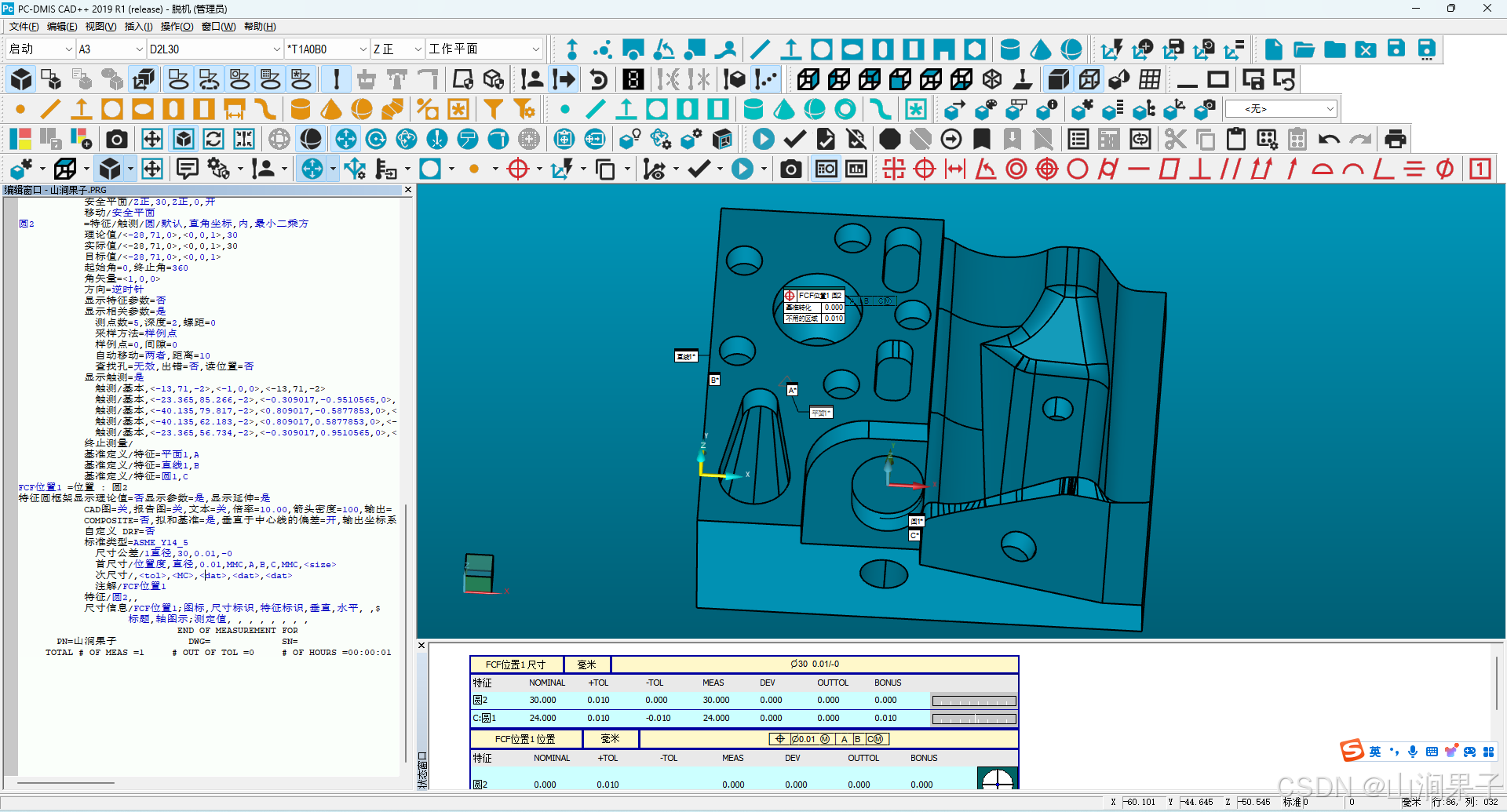Image resolution: width=1507 pixels, height=812 pixels.
Task: Select the Symmetry dimension tool
Action: coord(1414,169)
